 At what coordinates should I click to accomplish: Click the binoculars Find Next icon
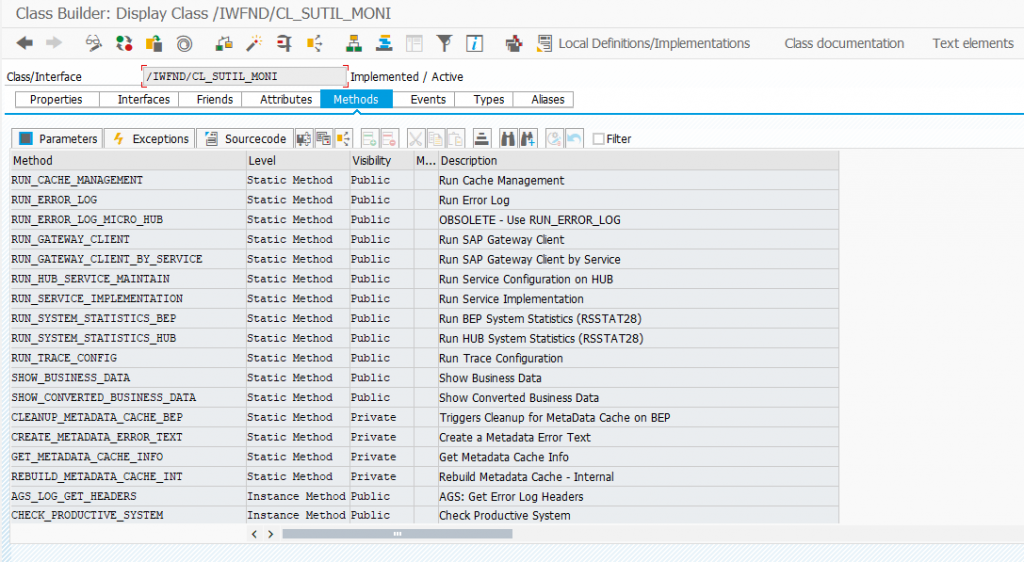tap(528, 138)
